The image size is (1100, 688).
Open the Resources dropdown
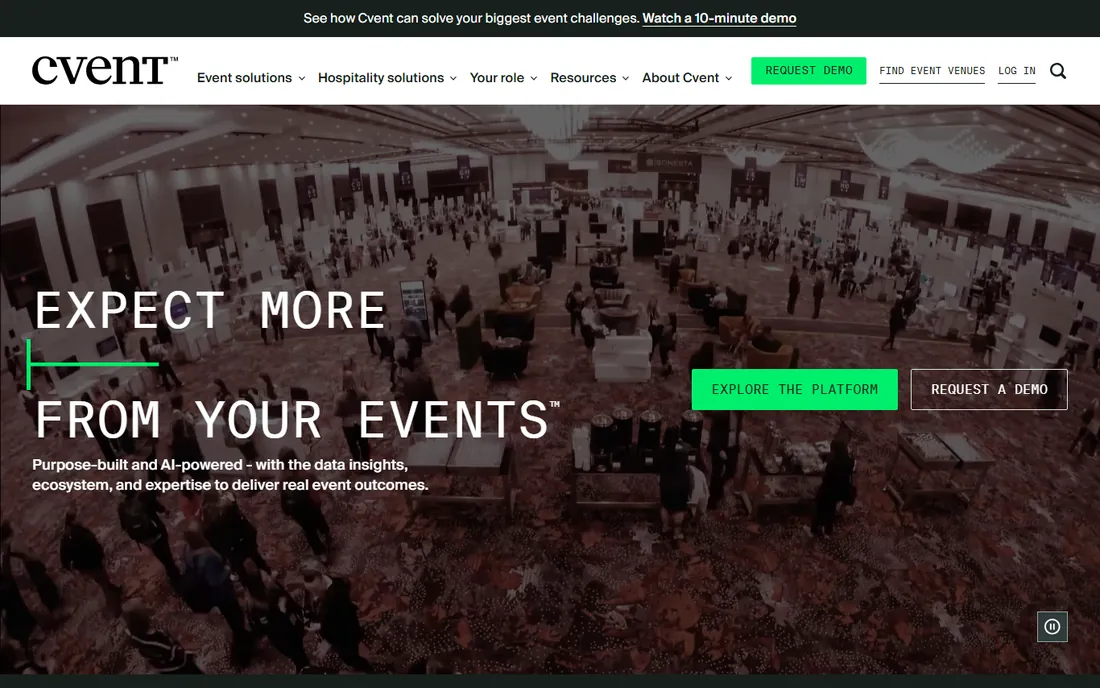(x=589, y=78)
